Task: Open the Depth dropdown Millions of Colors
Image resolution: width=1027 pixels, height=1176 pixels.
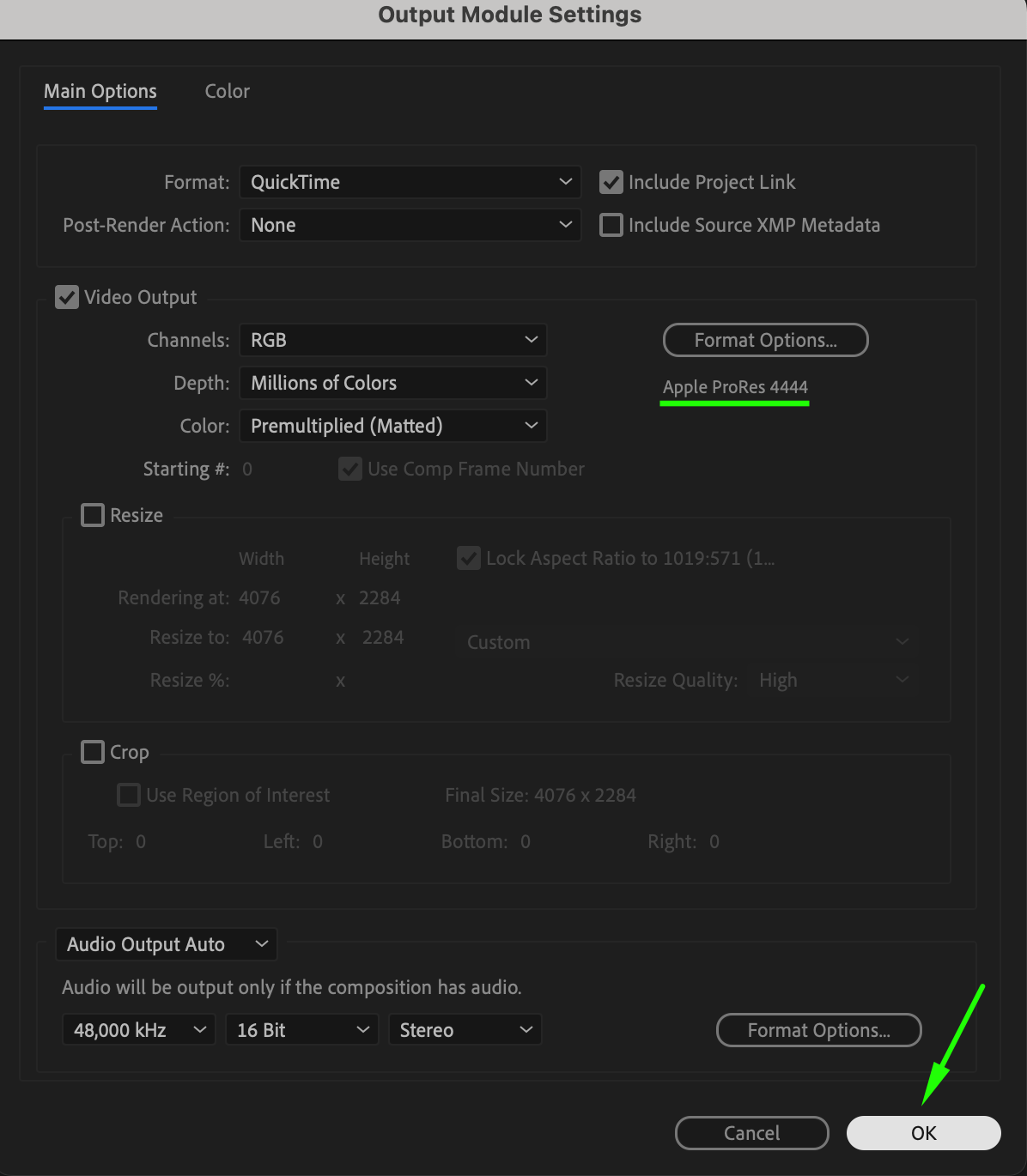Action: point(392,383)
